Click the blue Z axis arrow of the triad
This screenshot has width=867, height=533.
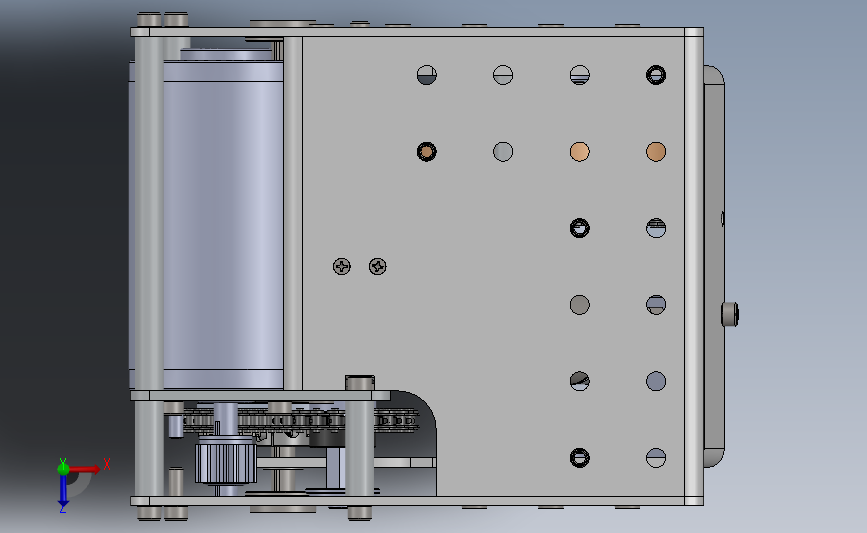63,491
